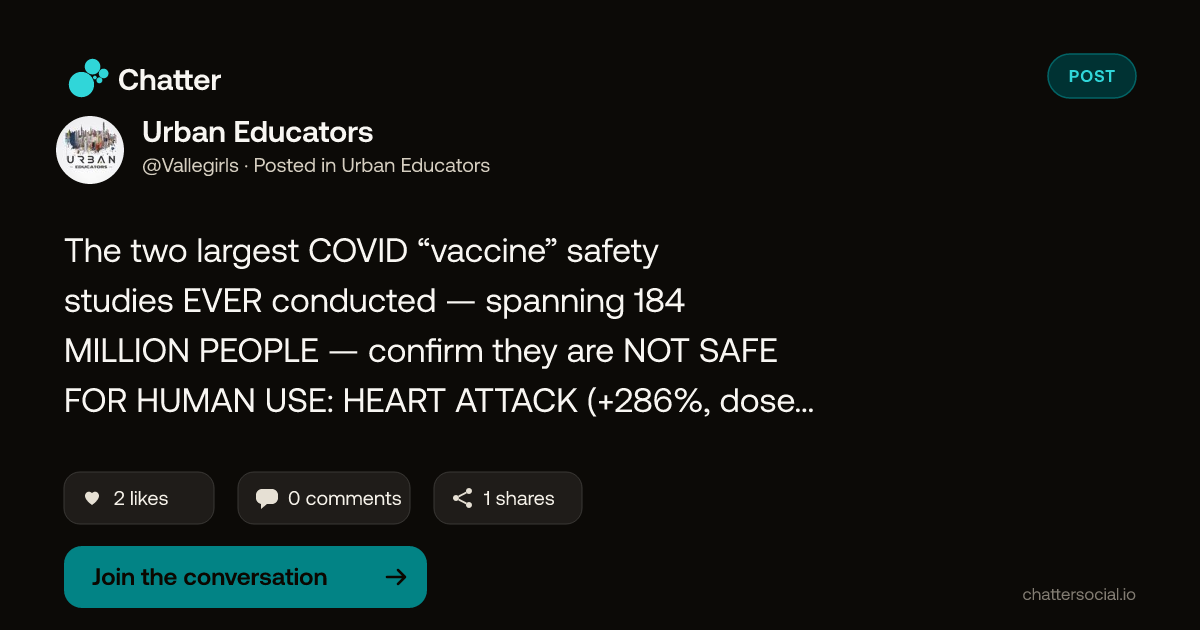Open the Urban Educators profile avatar
1200x630 pixels.
[90, 150]
